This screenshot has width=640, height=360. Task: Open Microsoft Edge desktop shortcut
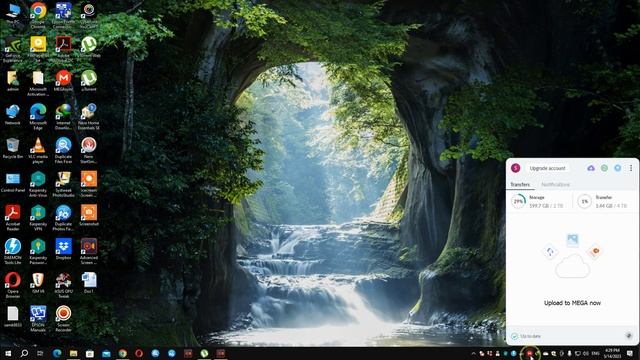pyautogui.click(x=38, y=117)
